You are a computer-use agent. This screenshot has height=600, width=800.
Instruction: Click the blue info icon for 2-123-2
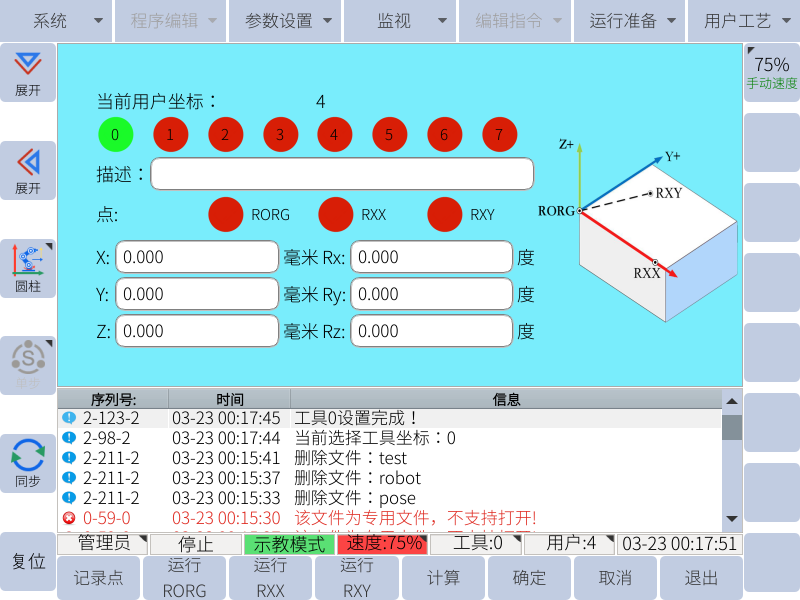click(69, 418)
